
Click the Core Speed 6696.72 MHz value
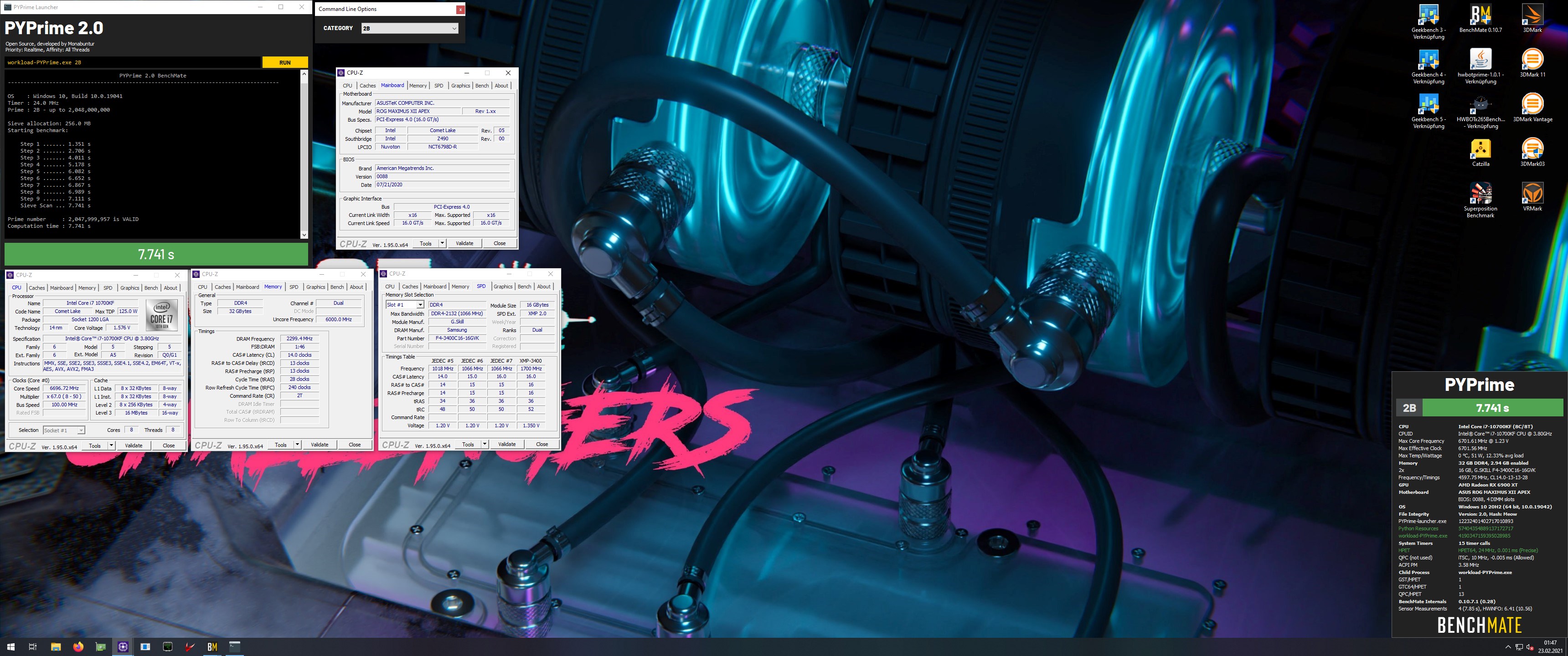click(x=64, y=388)
